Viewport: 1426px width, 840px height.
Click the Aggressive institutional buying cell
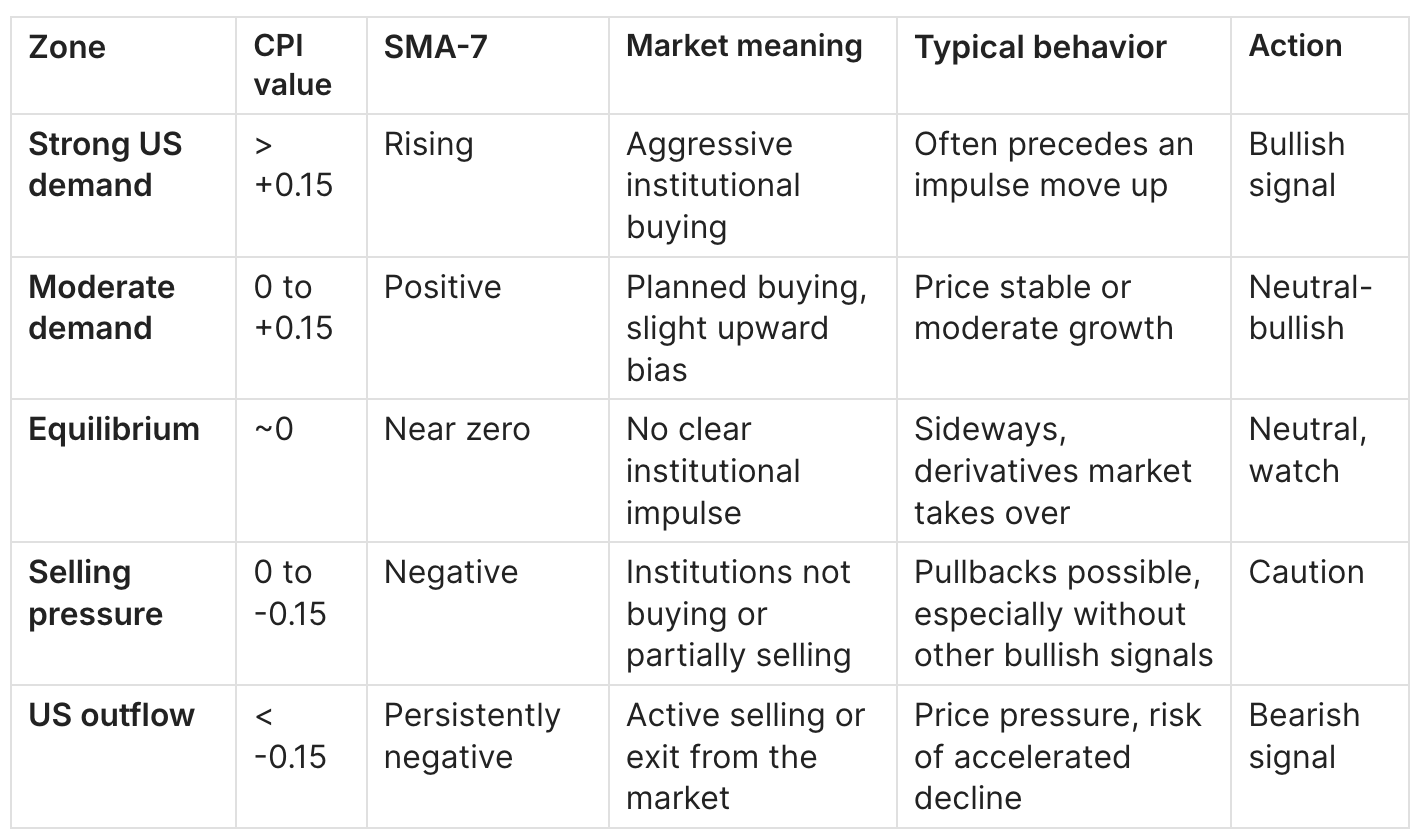pos(713,185)
